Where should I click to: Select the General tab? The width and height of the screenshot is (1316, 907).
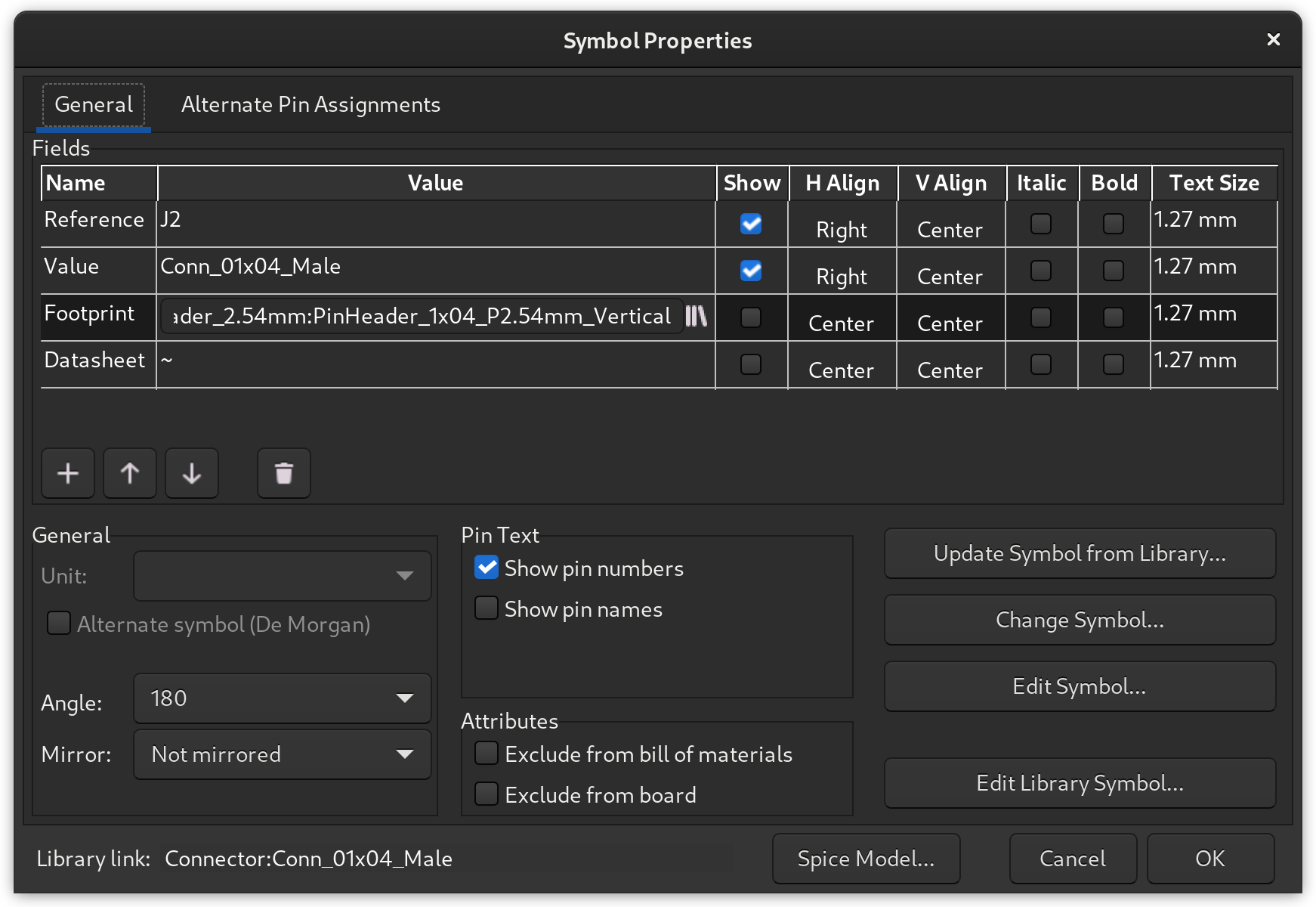94,104
